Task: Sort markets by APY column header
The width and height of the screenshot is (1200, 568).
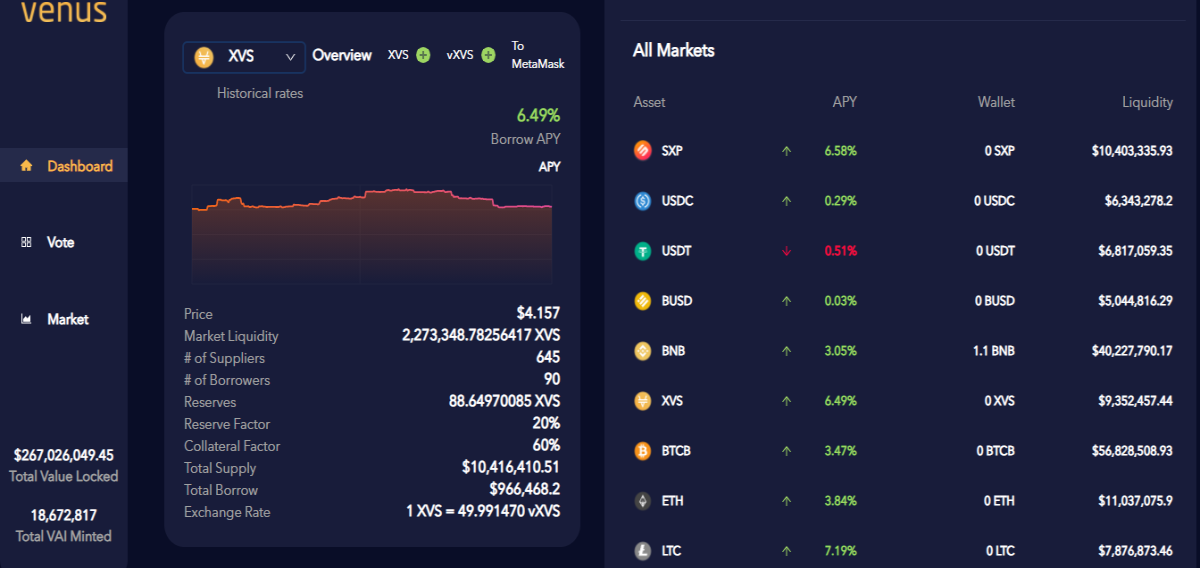Action: [x=845, y=102]
